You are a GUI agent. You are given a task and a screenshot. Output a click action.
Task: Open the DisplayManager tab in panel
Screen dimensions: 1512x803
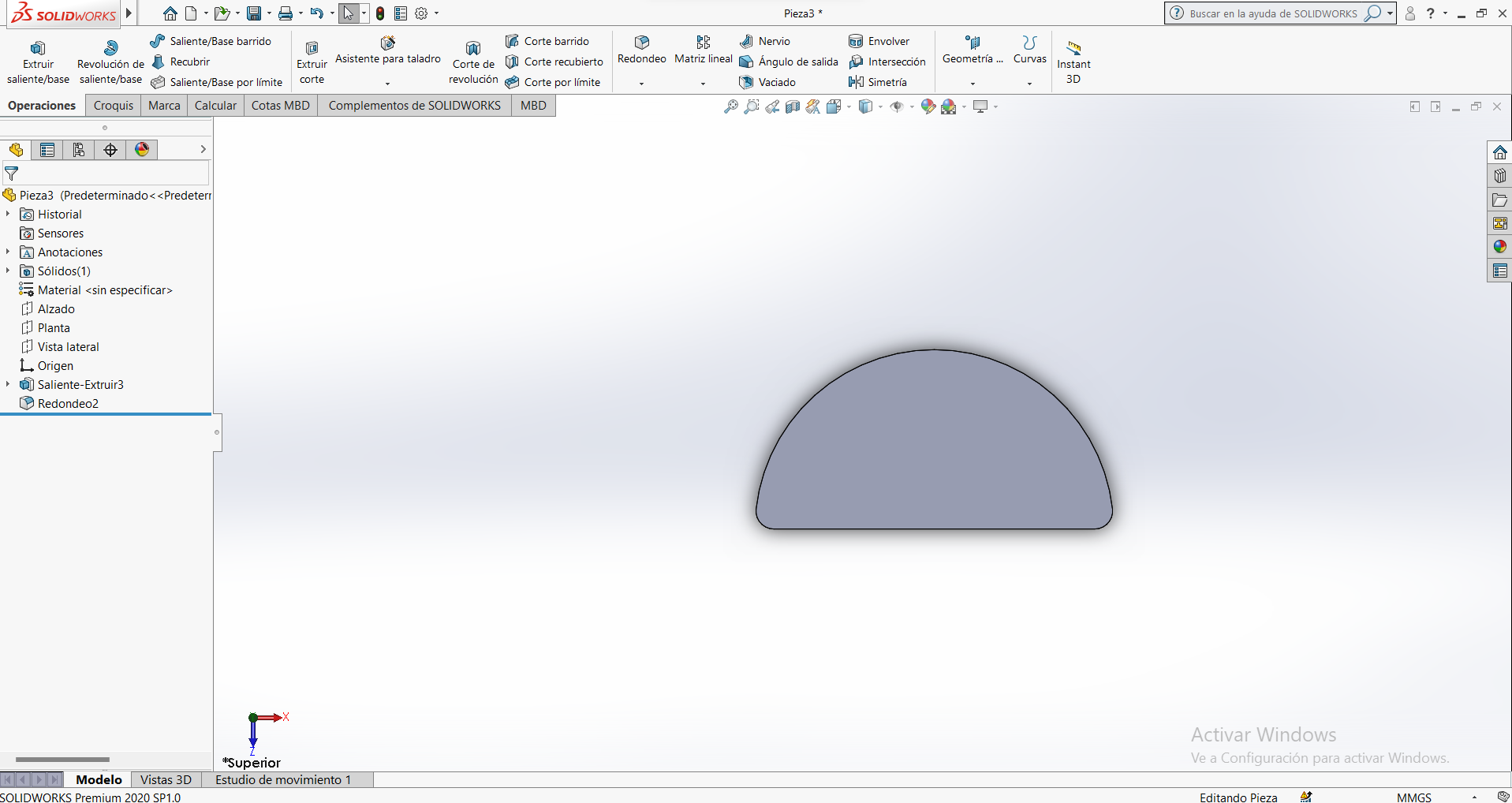point(142,150)
